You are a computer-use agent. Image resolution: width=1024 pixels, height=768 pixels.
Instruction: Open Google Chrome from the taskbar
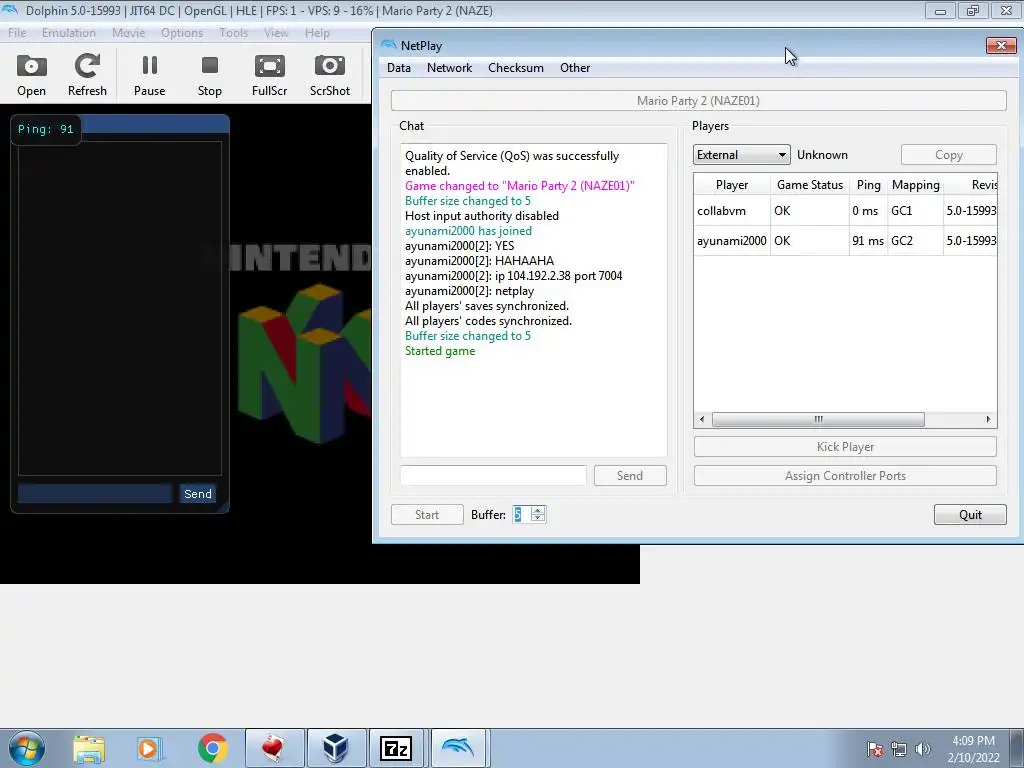coord(212,748)
